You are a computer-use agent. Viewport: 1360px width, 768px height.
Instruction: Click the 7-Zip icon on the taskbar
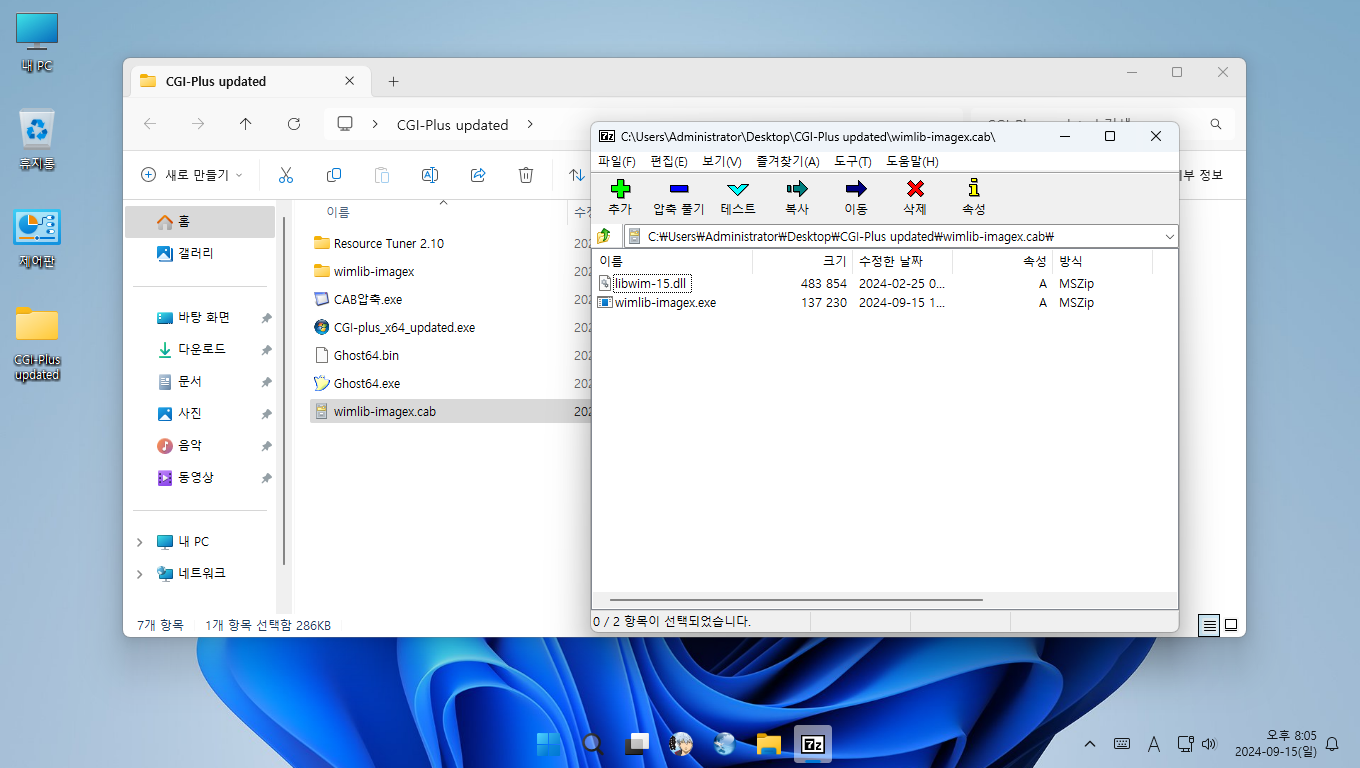pyautogui.click(x=813, y=744)
